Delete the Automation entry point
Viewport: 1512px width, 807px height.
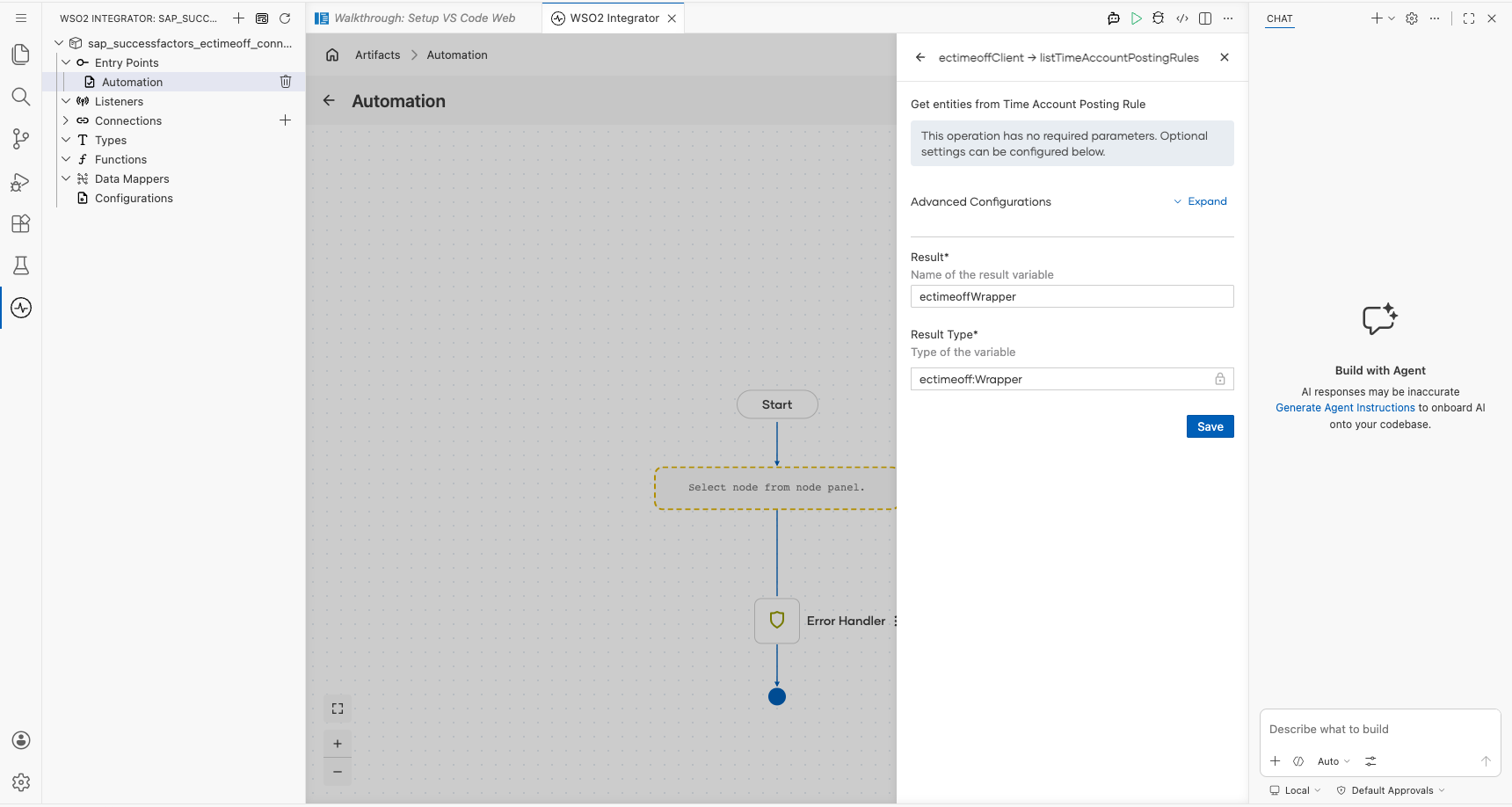tap(286, 82)
